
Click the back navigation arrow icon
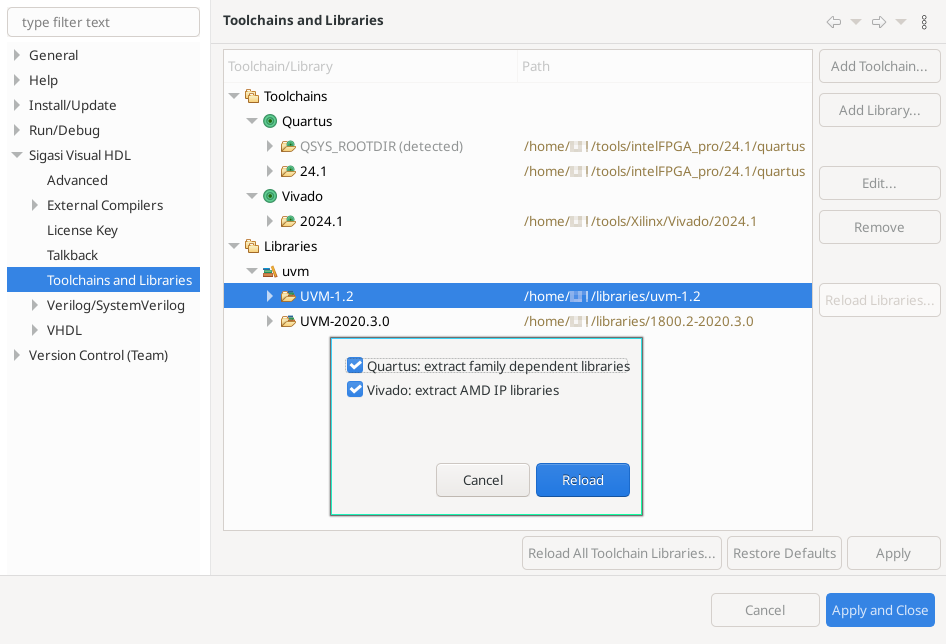(834, 22)
